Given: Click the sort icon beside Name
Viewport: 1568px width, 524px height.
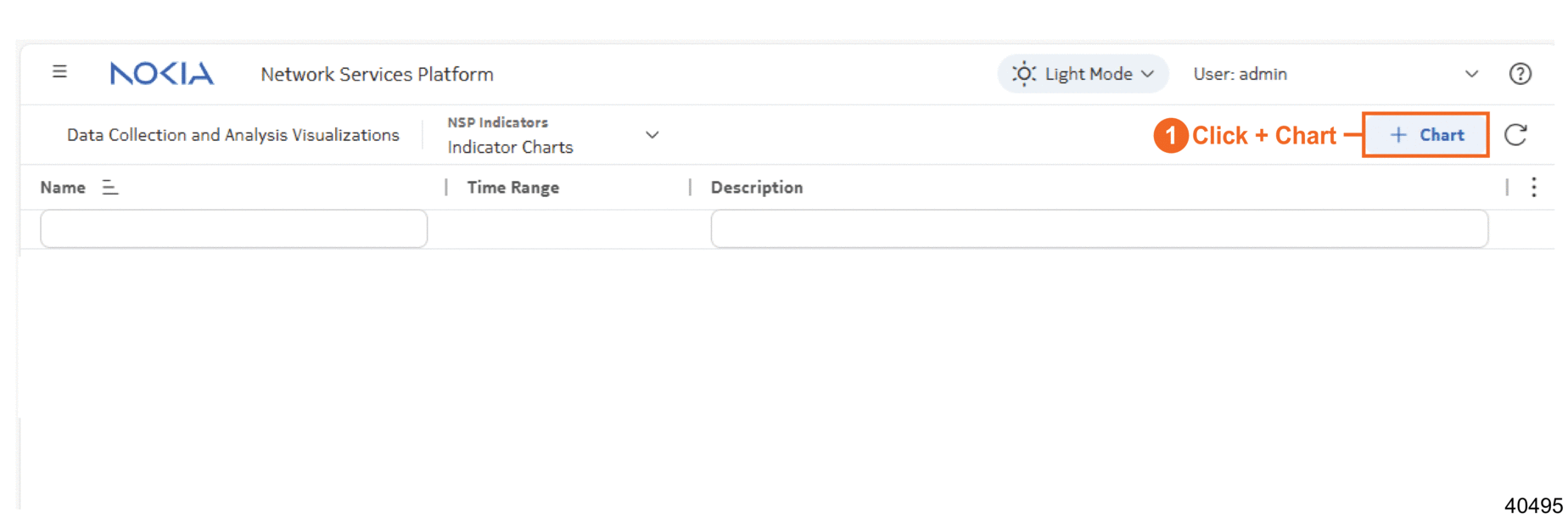Looking at the screenshot, I should (110, 188).
